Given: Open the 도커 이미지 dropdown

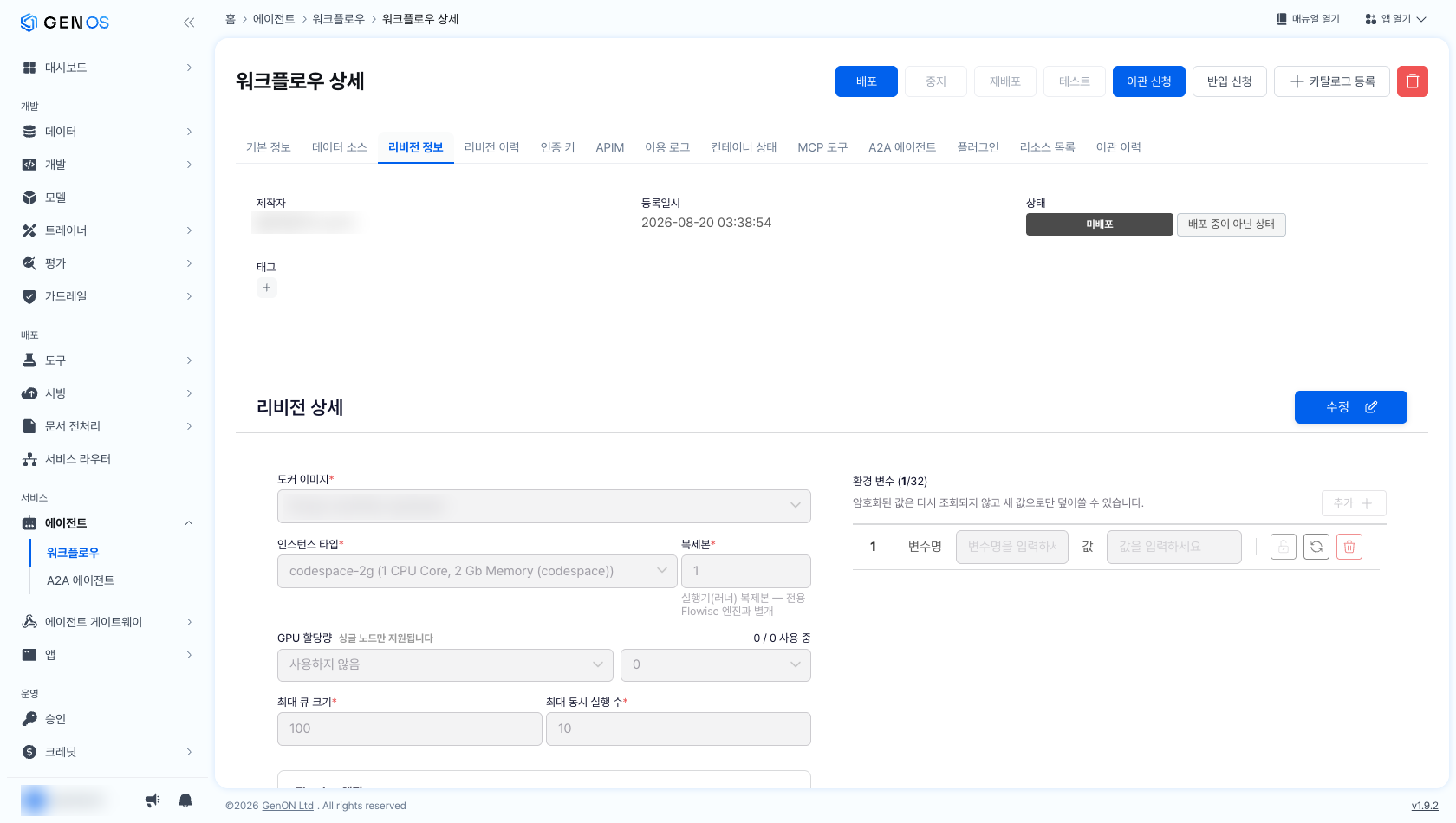Looking at the screenshot, I should coord(544,506).
